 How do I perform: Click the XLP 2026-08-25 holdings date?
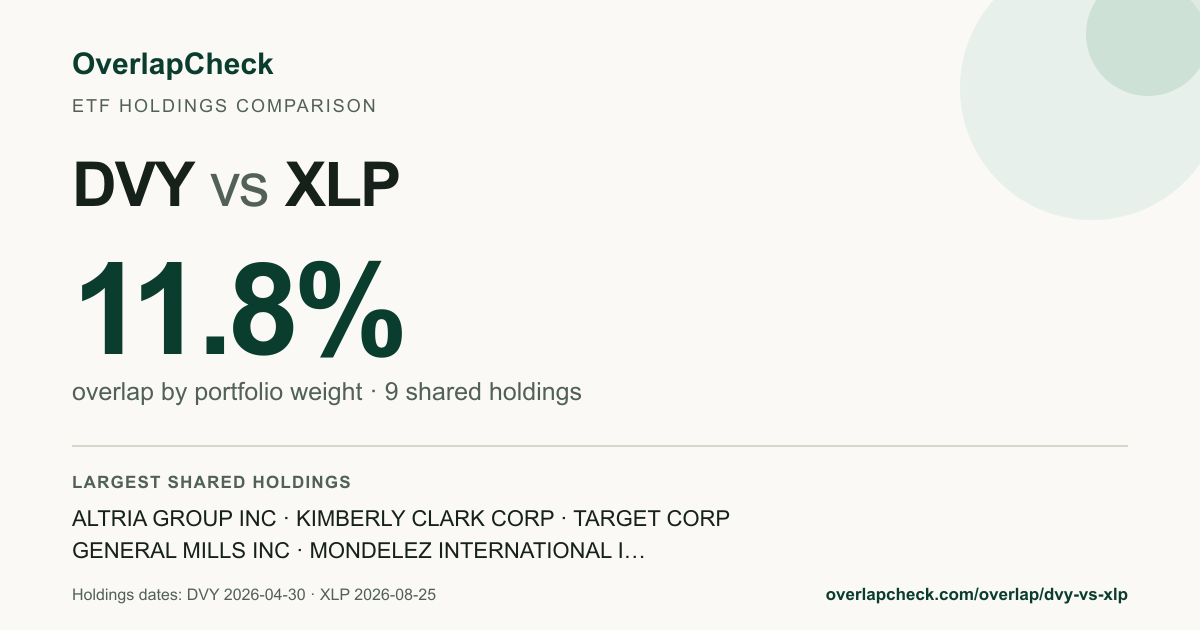coord(378,595)
